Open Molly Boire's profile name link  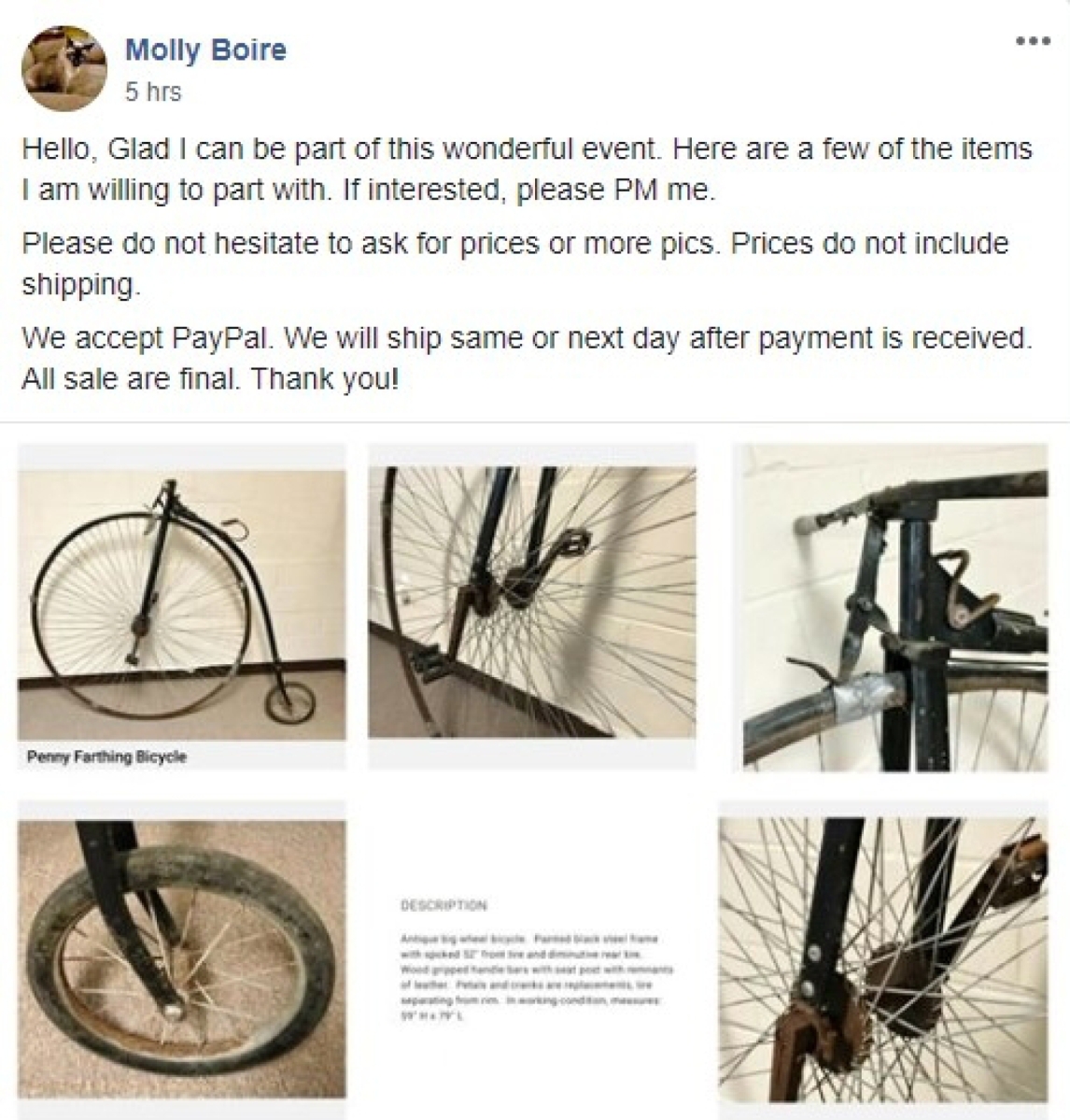click(205, 50)
